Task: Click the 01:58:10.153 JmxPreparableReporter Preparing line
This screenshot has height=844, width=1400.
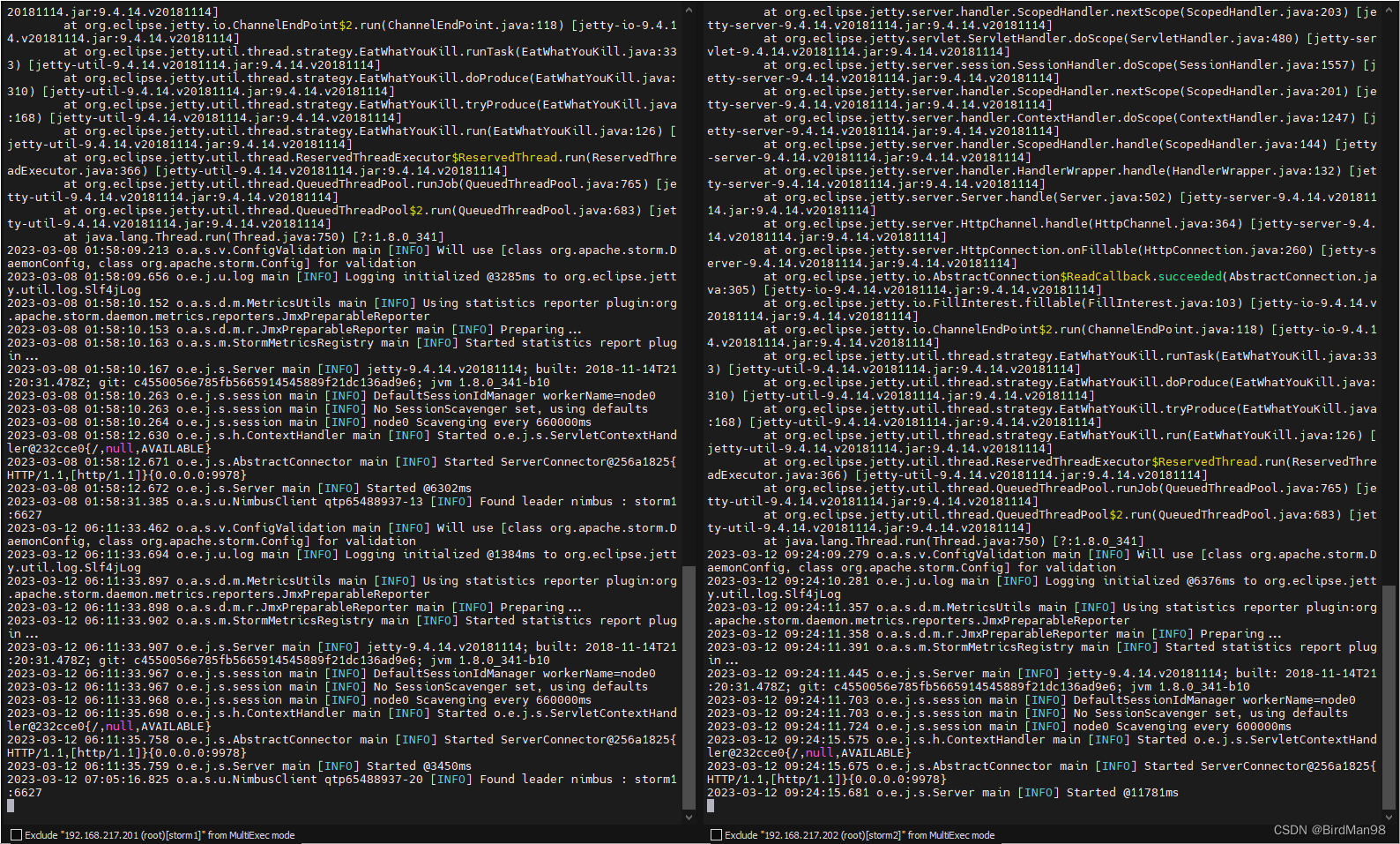Action: pos(294,329)
